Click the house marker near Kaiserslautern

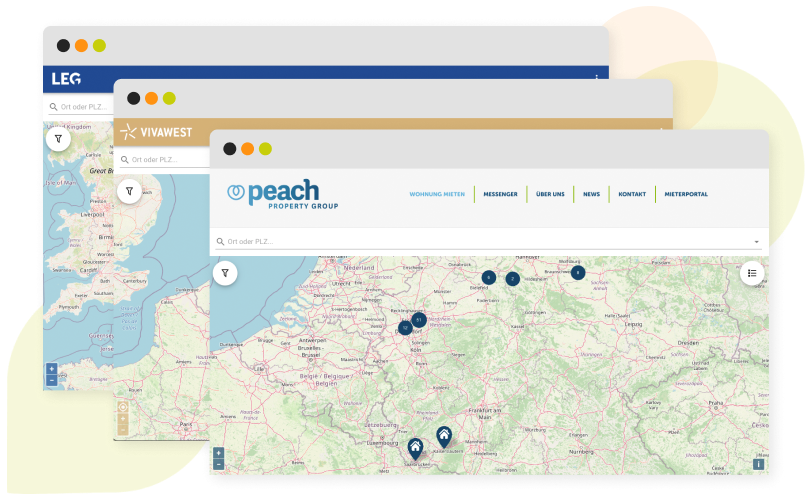click(443, 436)
